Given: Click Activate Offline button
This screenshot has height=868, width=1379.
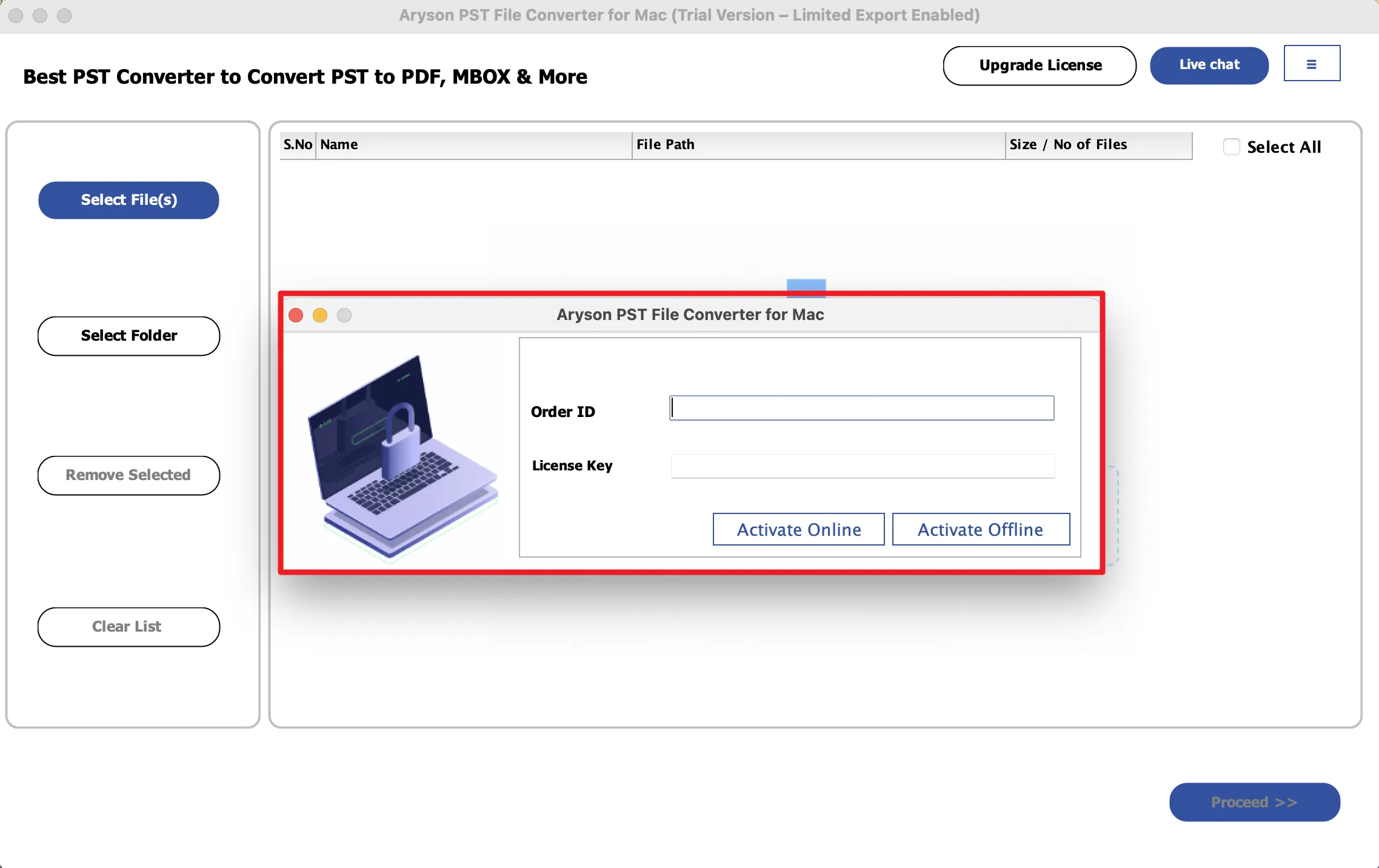Looking at the screenshot, I should 981,529.
